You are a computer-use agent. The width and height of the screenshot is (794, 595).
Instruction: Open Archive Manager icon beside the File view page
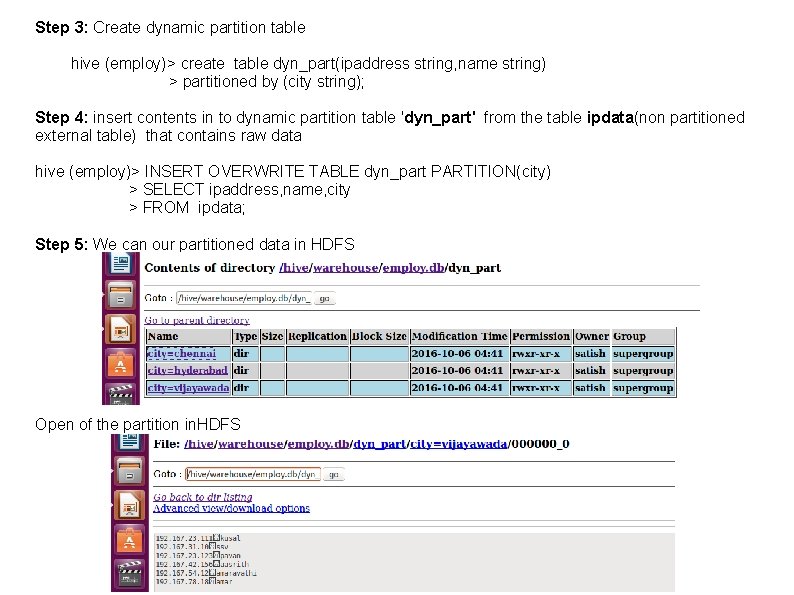[130, 470]
